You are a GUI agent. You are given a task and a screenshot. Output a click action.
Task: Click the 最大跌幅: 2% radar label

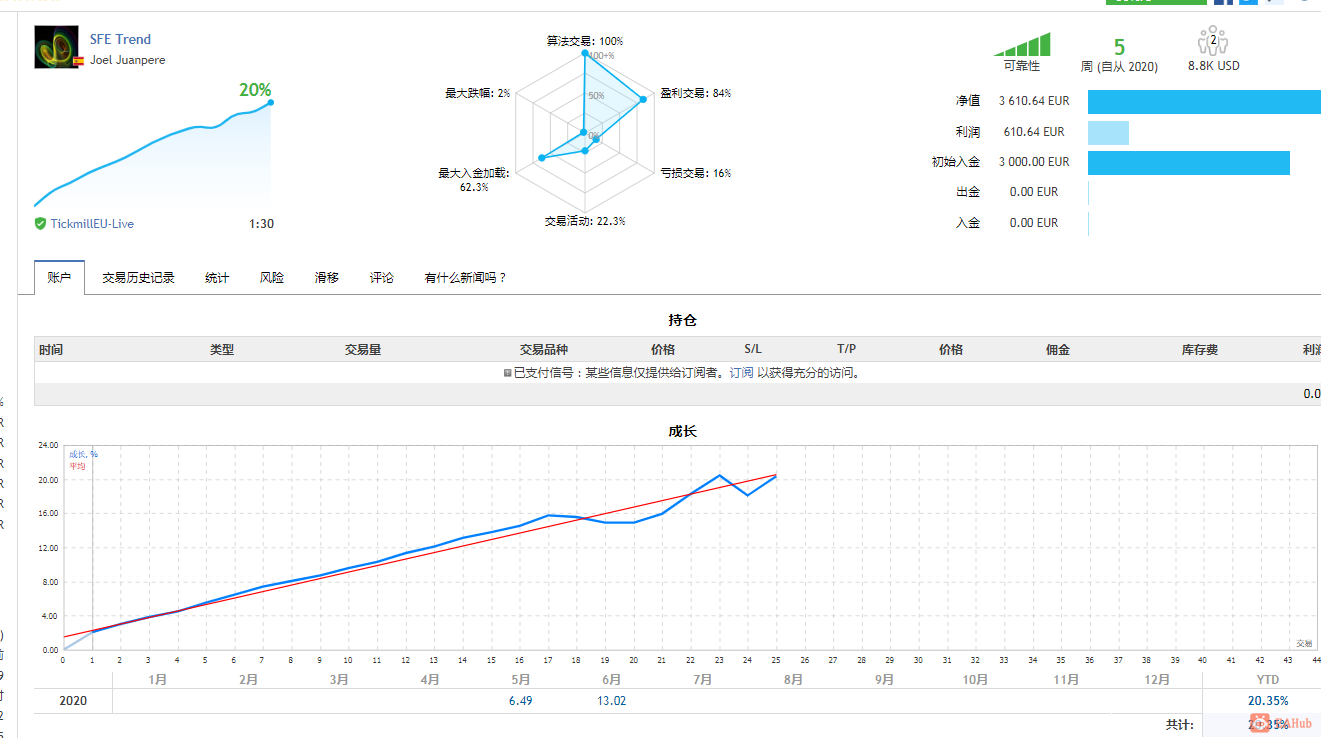[x=478, y=93]
